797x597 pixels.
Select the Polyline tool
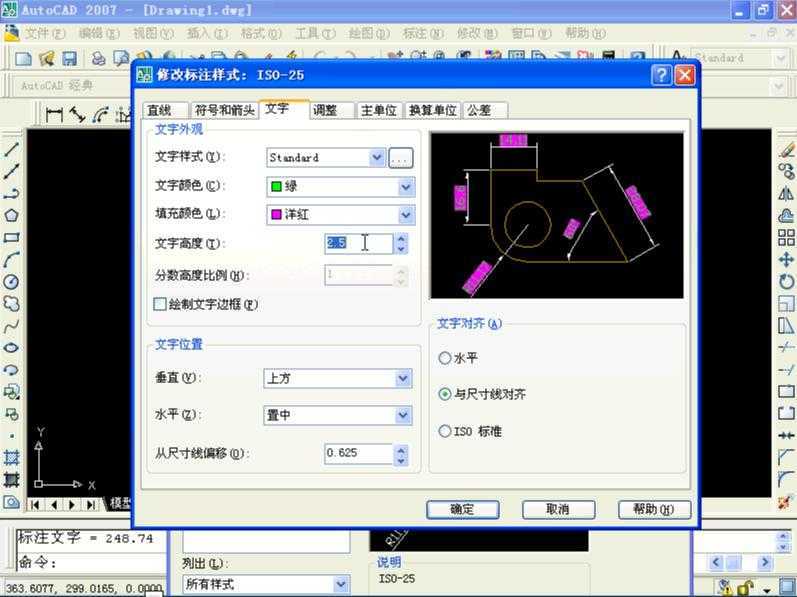(11, 194)
